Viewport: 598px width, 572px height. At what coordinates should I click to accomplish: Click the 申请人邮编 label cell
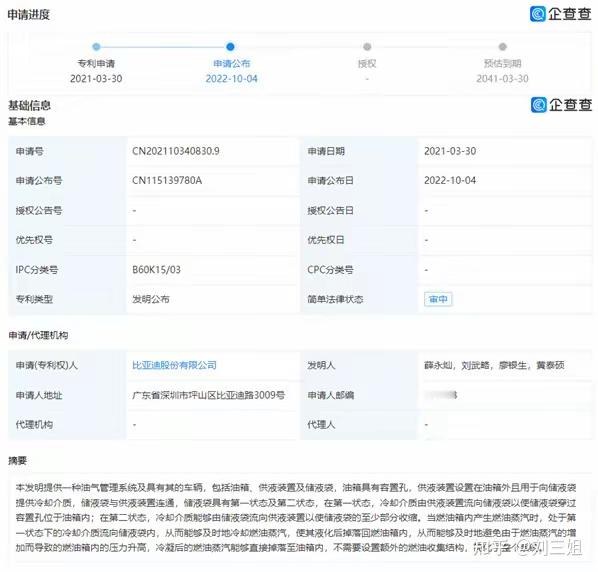359,395
